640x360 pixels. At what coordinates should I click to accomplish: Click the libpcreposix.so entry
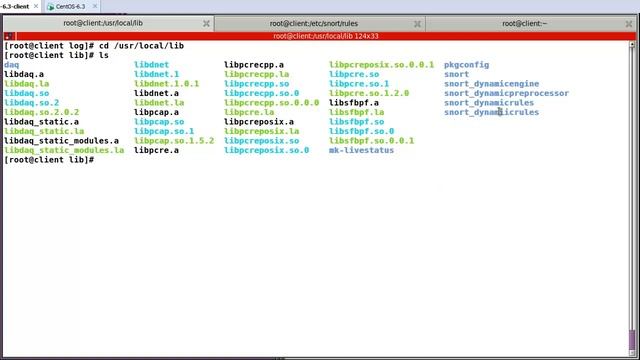(261, 140)
